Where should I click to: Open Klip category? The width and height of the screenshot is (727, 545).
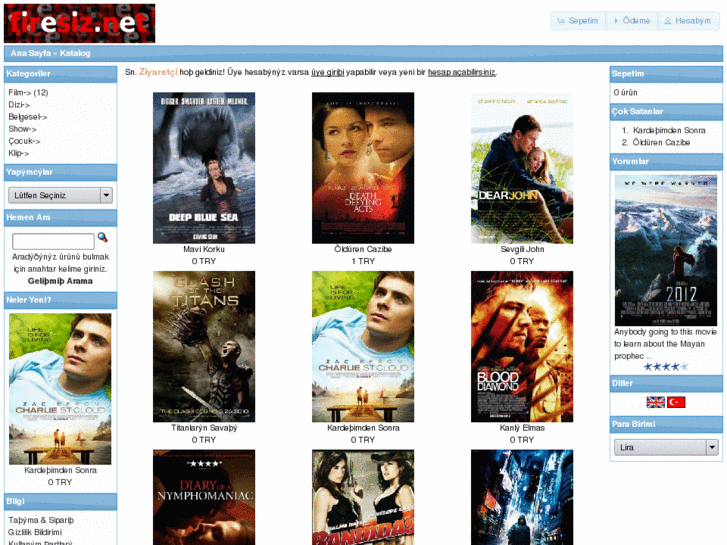(x=19, y=153)
